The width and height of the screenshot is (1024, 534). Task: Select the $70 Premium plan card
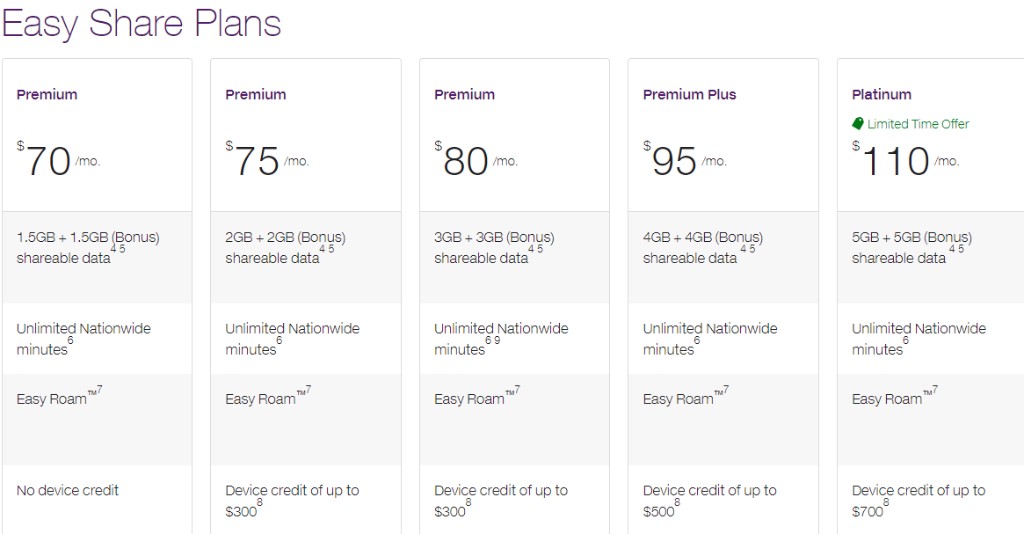click(97, 296)
